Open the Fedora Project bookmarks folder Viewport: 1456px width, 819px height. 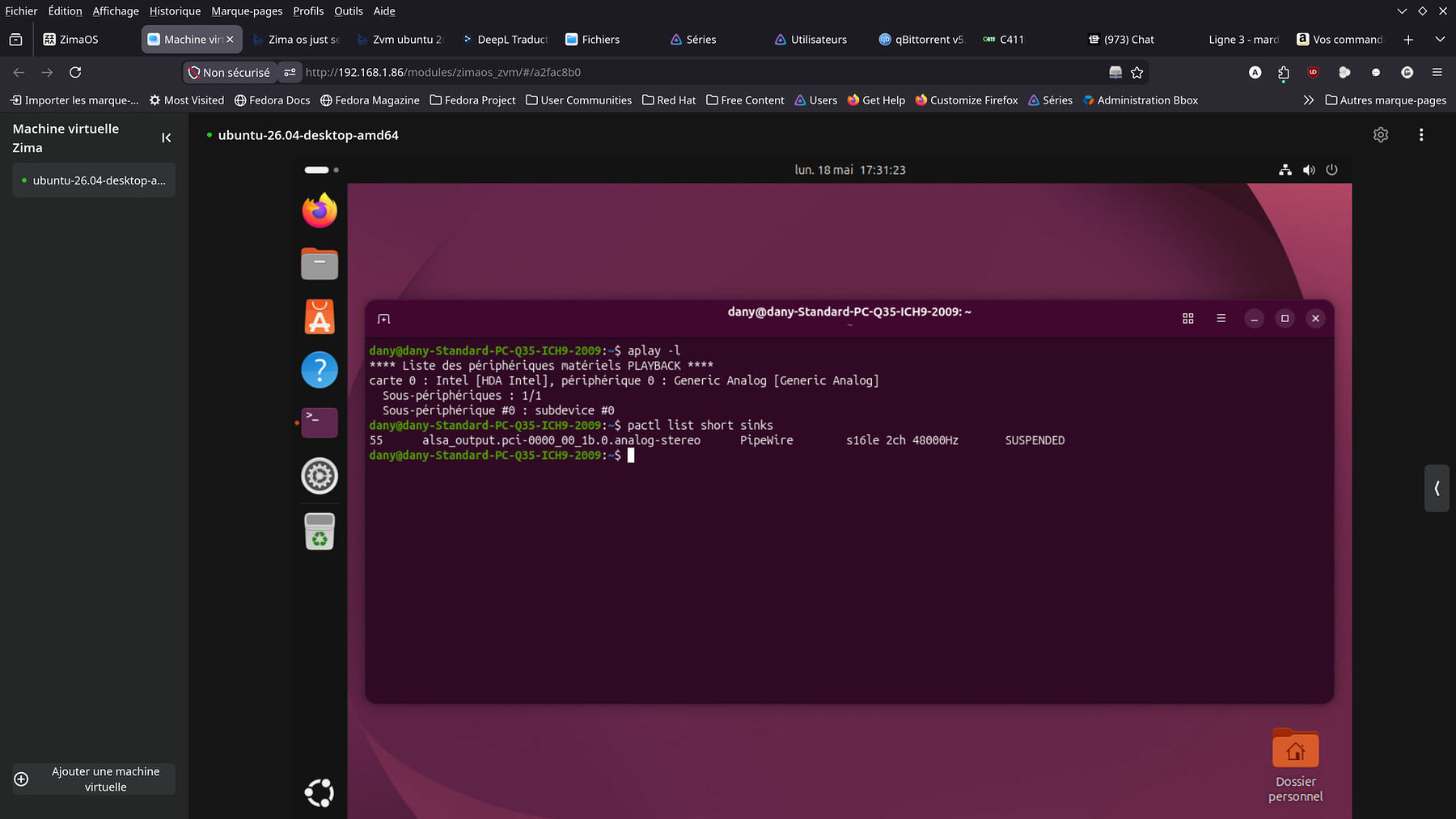[472, 100]
